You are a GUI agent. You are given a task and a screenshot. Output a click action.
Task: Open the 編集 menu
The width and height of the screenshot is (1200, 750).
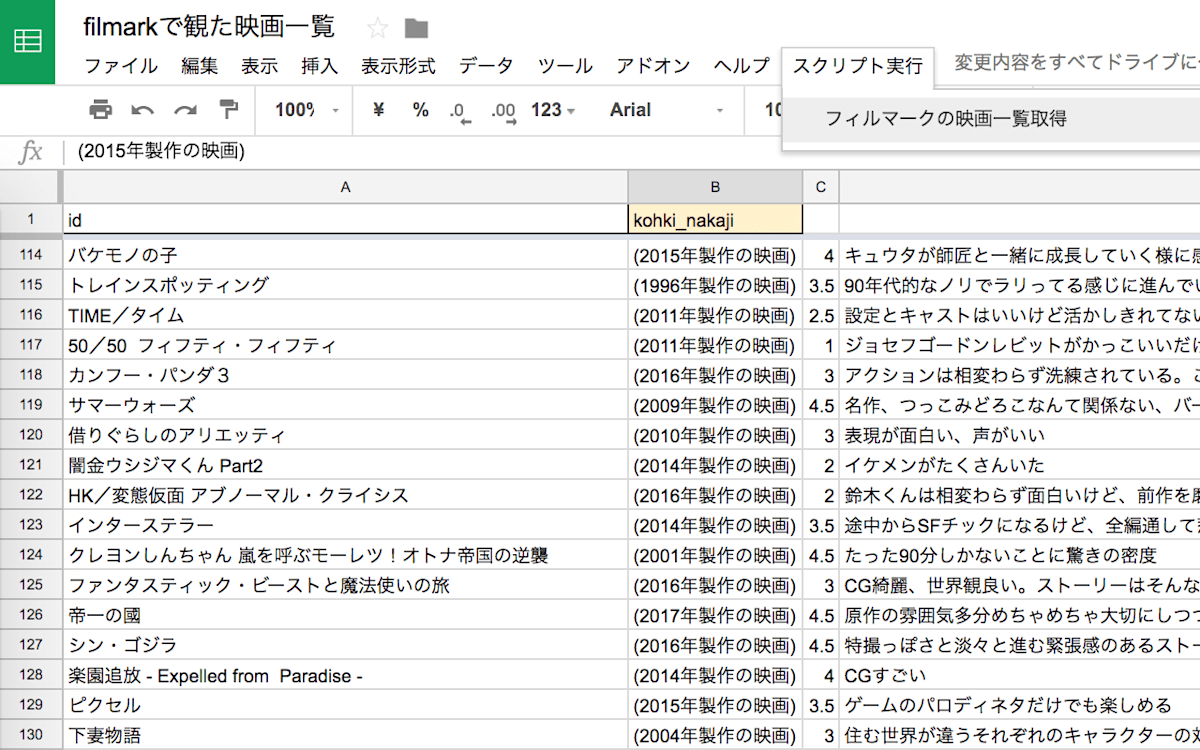point(199,66)
